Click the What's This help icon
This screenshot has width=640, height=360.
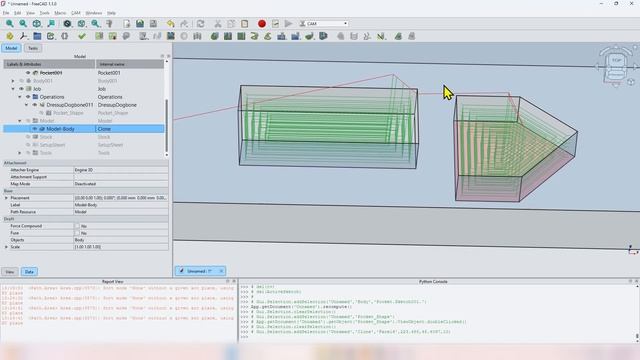pos(109,24)
